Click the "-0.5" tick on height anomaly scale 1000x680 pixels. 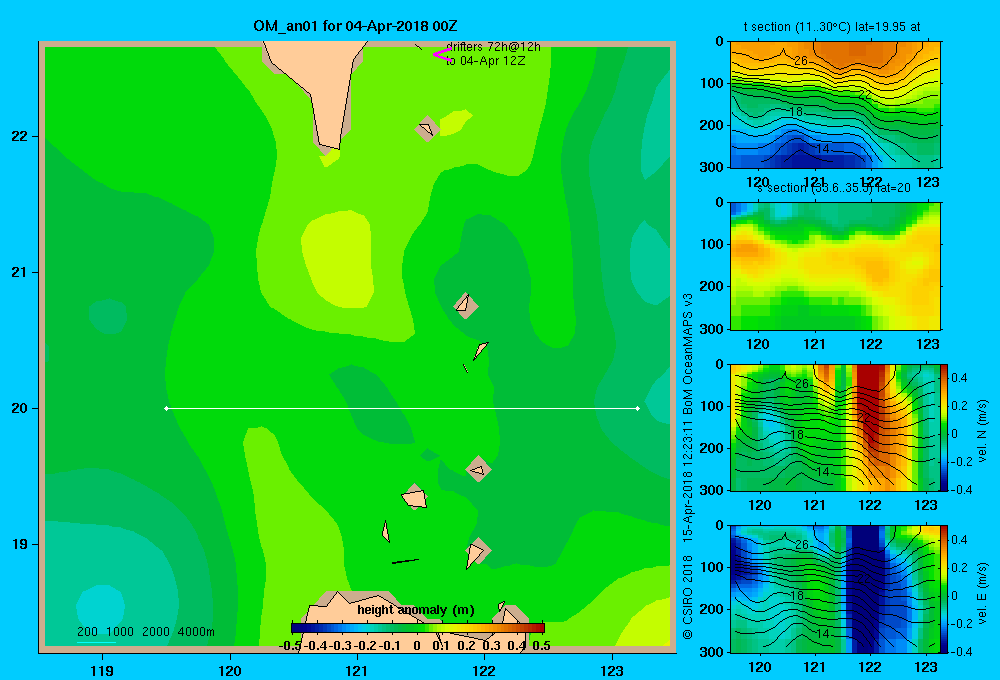click(x=290, y=646)
